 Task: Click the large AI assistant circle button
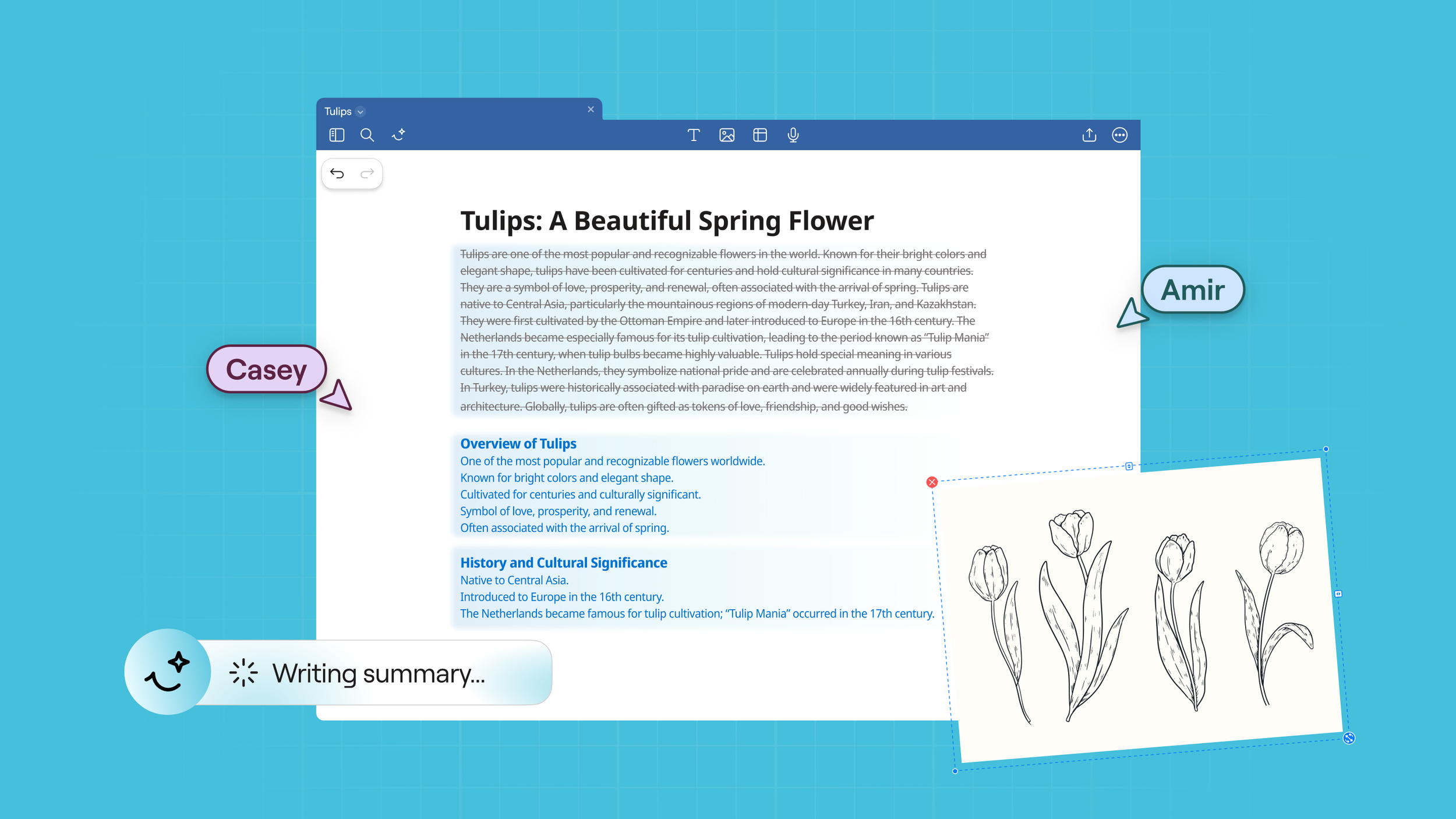pos(168,672)
